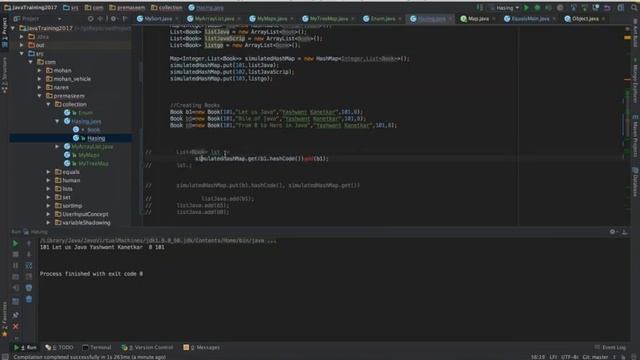This screenshot has height=360, width=640.
Task: Click the Run tool window button
Action: 25,347
